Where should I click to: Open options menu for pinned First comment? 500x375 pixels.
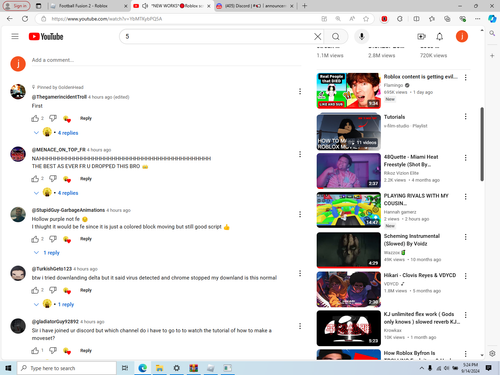pos(300,91)
